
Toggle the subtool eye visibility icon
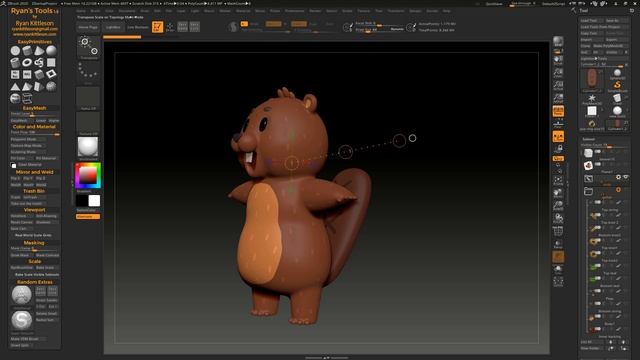pos(626,177)
